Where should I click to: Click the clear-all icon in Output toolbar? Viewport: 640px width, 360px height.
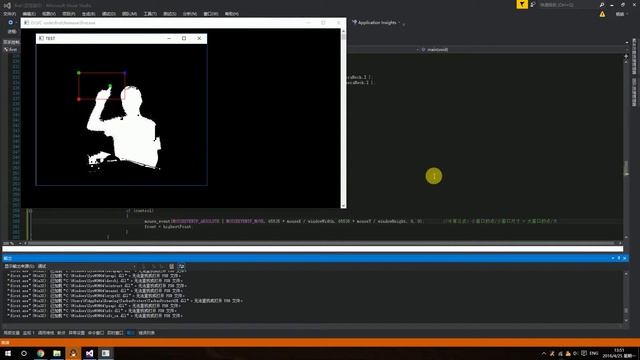[171, 267]
